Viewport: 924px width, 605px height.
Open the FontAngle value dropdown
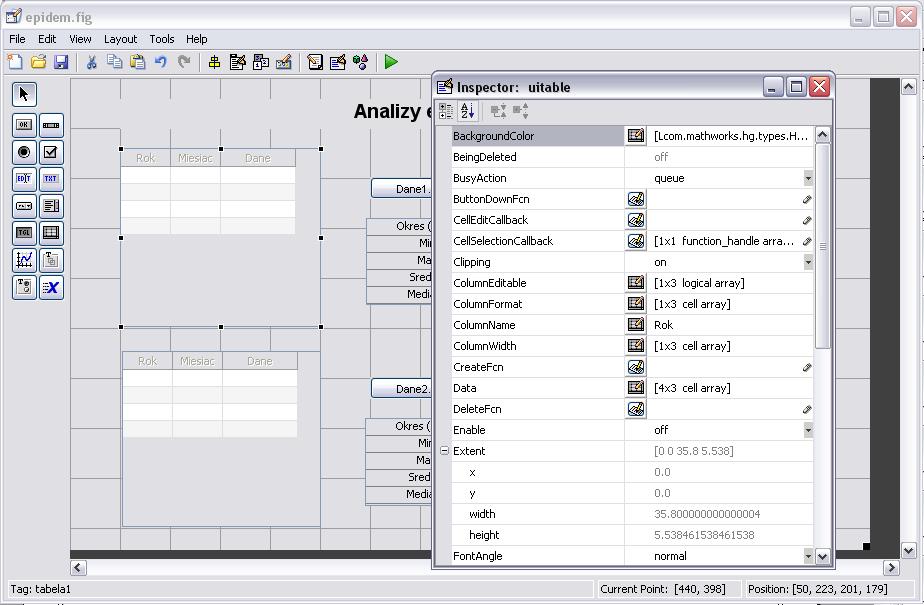[x=808, y=556]
